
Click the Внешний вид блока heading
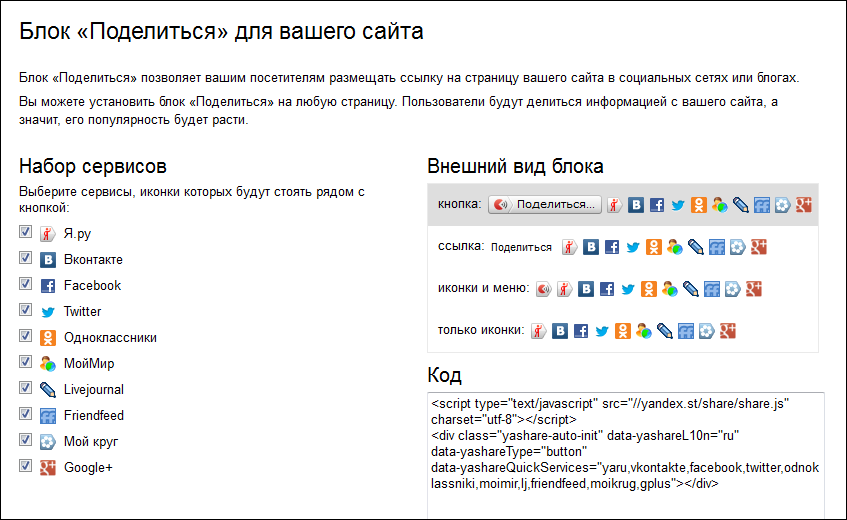(x=515, y=166)
